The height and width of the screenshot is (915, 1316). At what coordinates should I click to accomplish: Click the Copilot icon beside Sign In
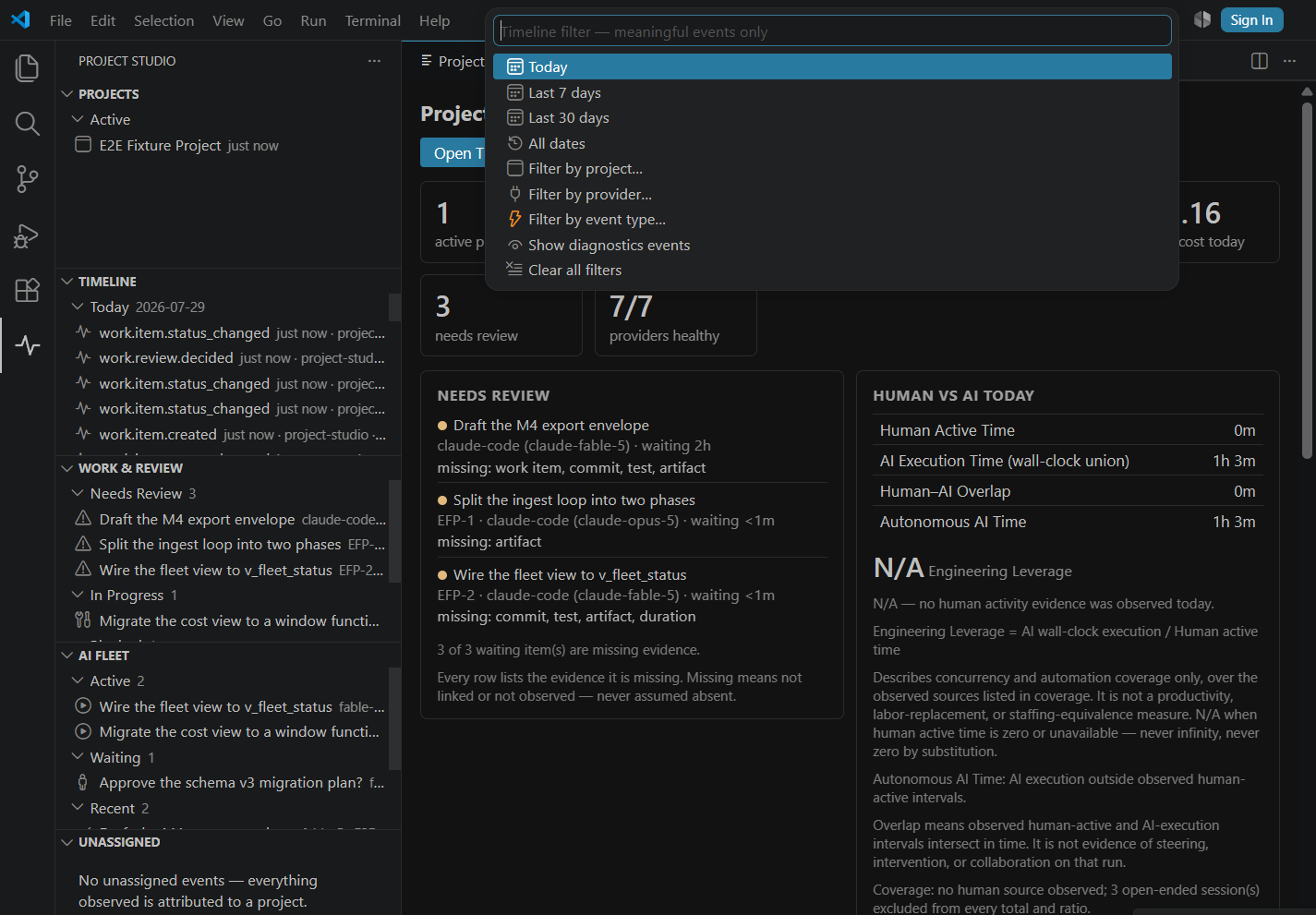[x=1201, y=20]
